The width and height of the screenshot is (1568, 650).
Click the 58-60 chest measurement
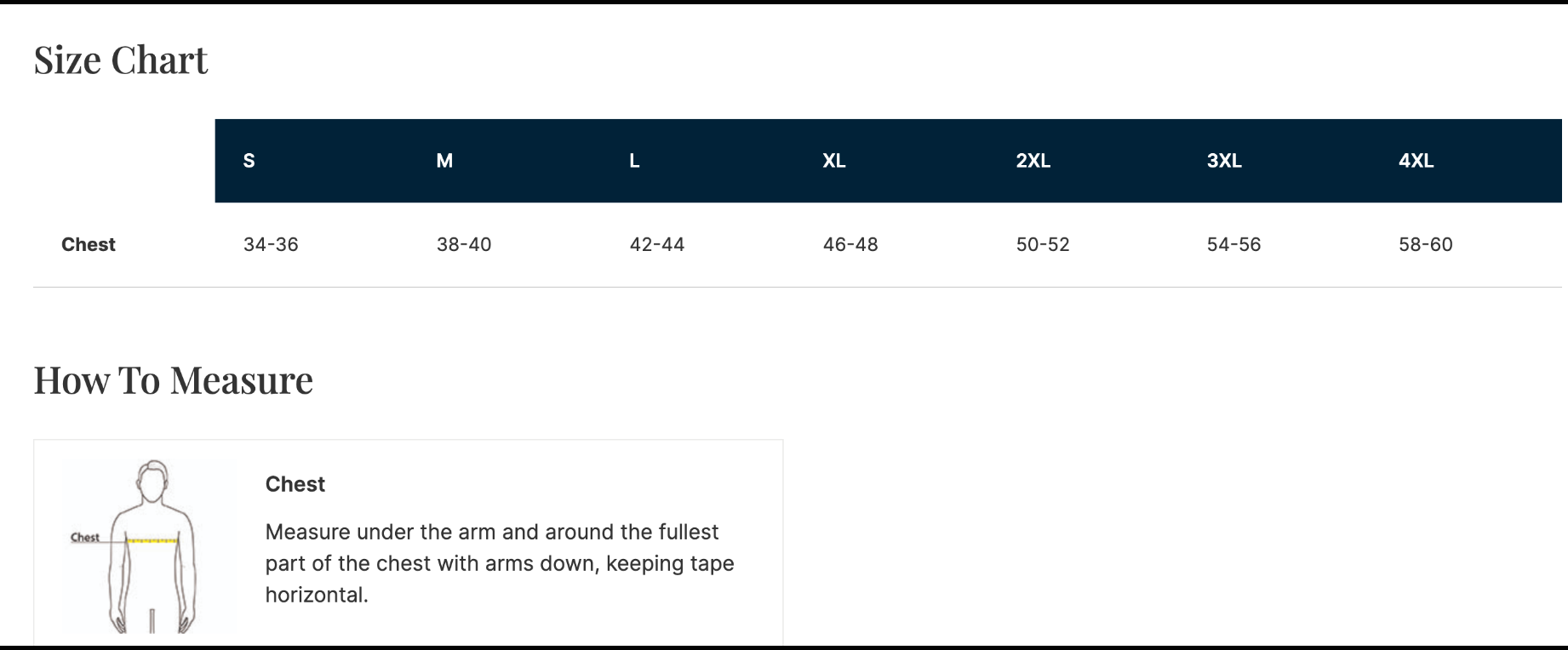click(1426, 245)
